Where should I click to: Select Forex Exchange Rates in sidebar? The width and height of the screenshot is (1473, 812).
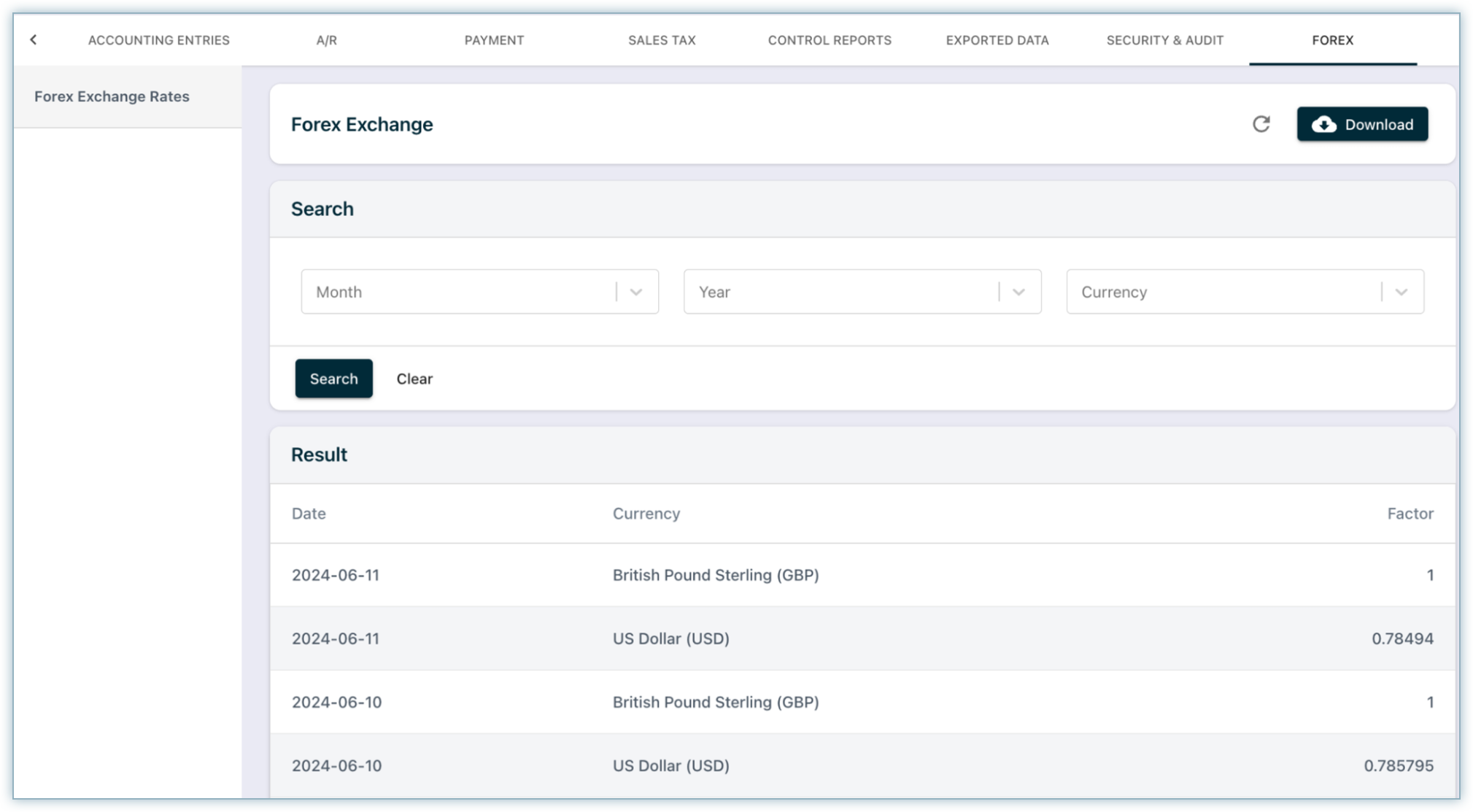tap(112, 96)
